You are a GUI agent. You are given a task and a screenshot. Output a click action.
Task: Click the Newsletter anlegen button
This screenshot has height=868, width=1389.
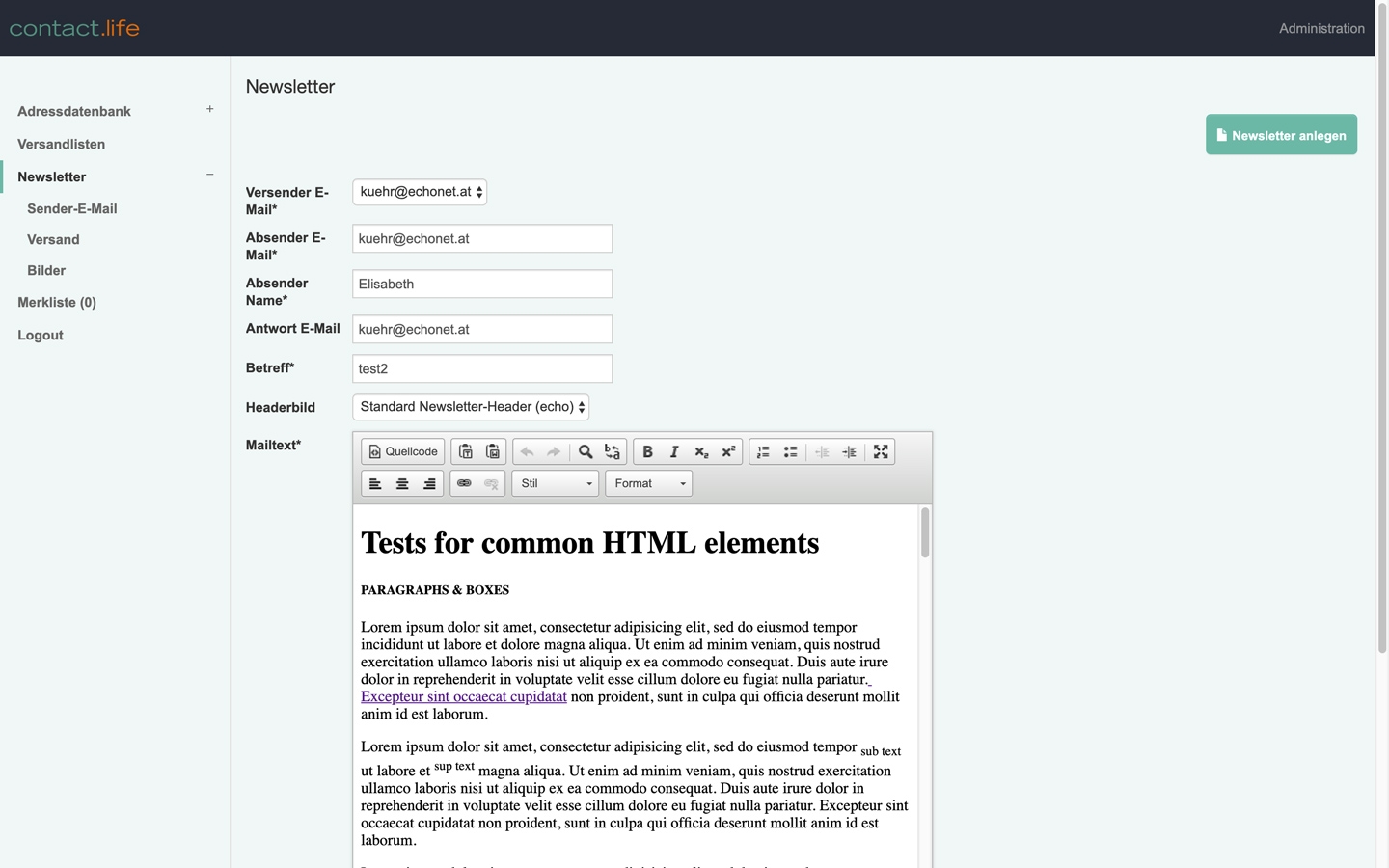[1281, 135]
